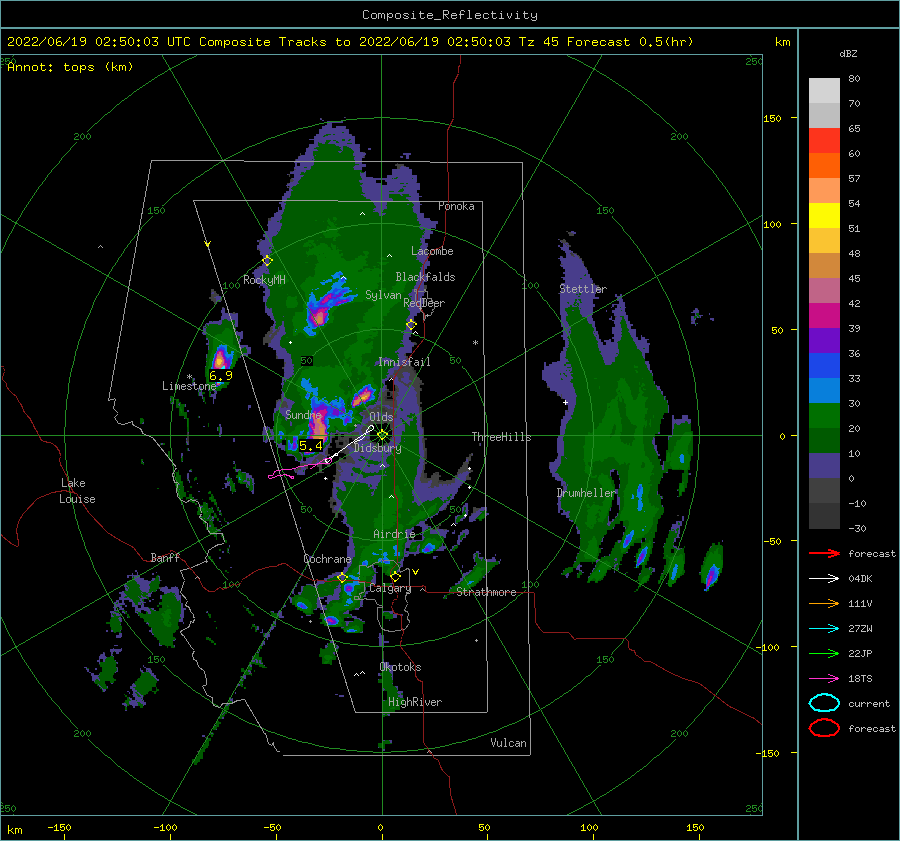Click the RockyMH label
Image resolution: width=900 pixels, height=841 pixels.
(264, 280)
